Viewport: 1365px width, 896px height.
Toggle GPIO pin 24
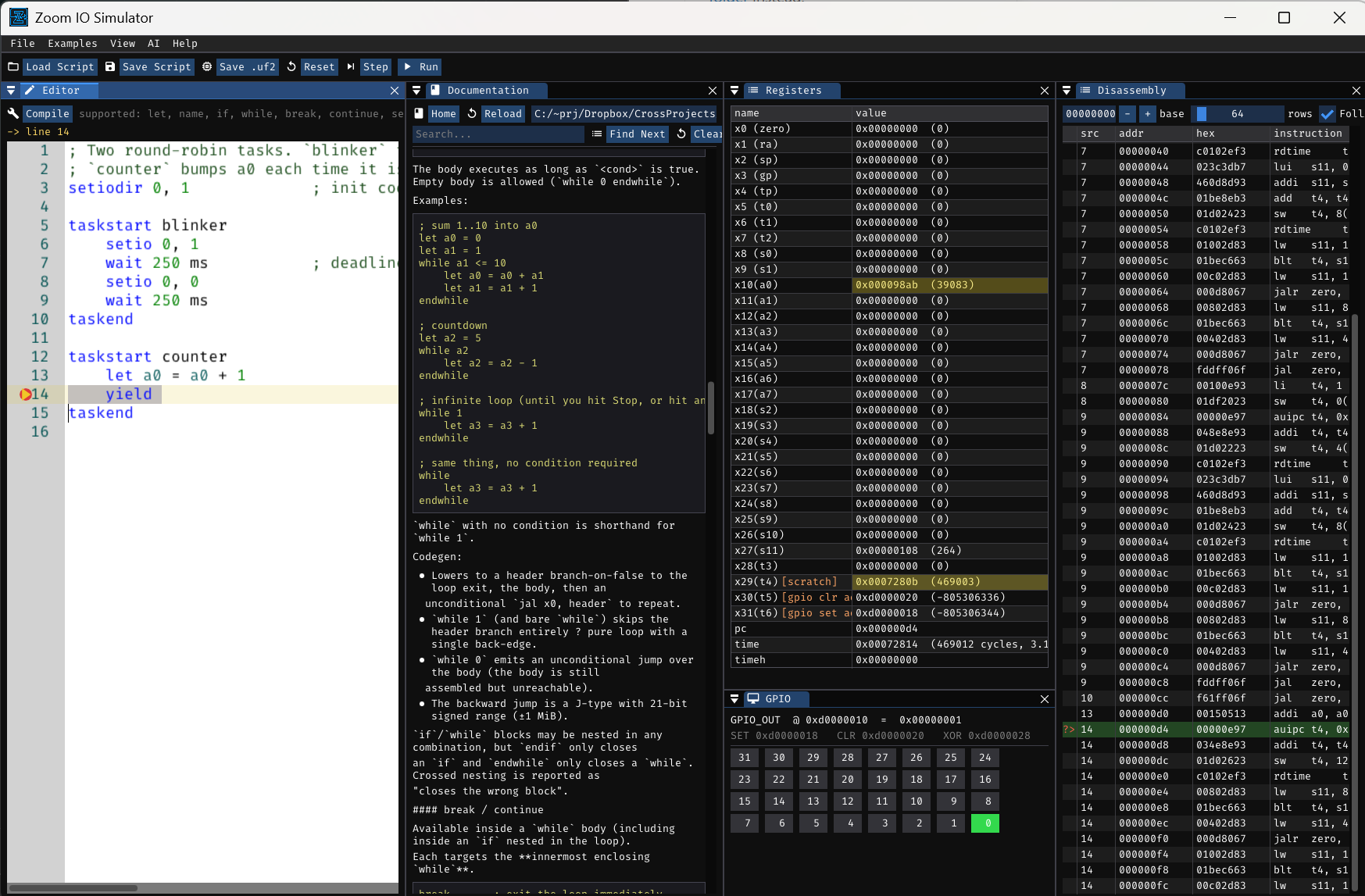(x=985, y=758)
